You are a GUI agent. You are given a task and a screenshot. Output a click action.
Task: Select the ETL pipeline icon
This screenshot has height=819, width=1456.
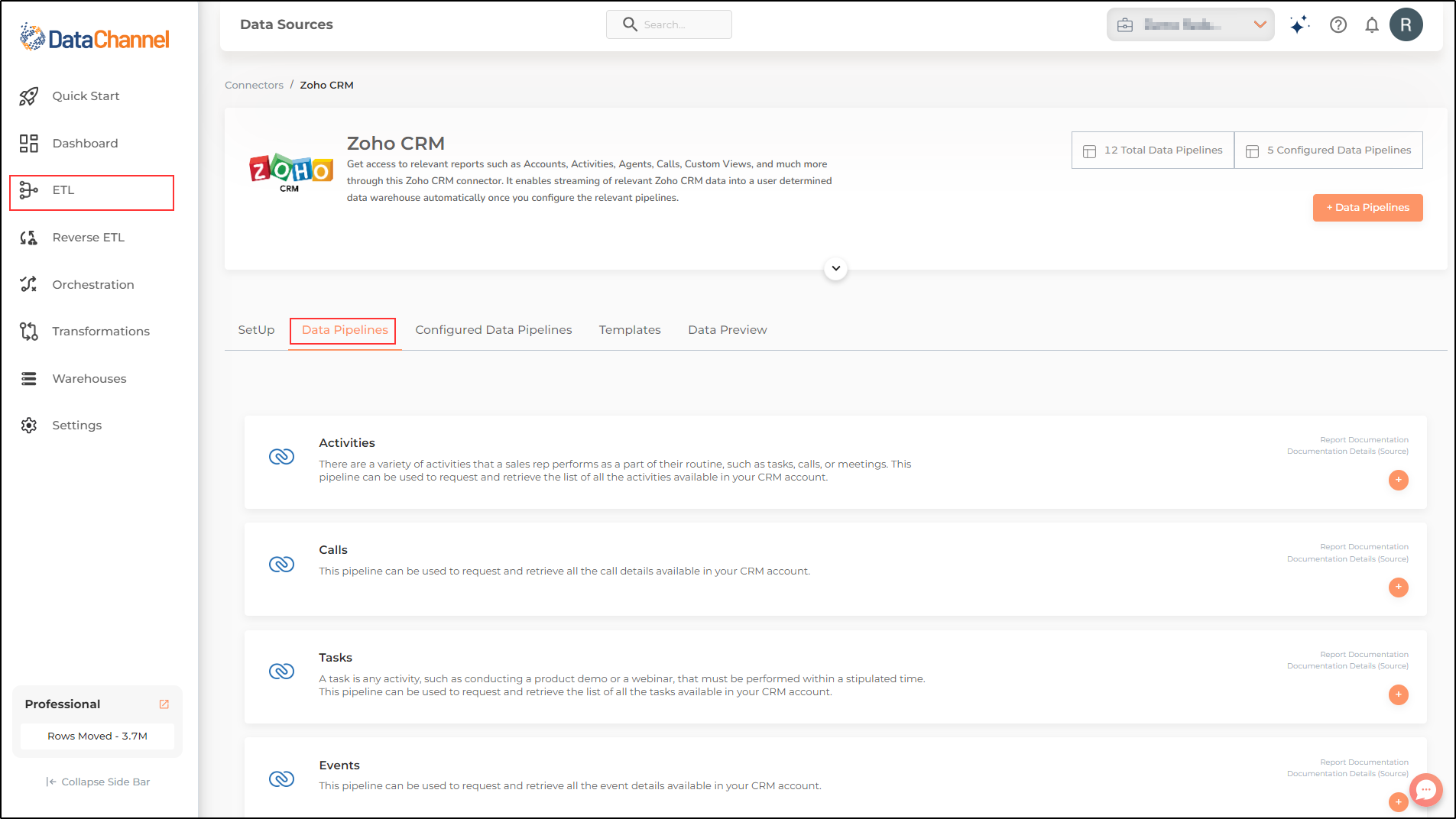point(29,190)
